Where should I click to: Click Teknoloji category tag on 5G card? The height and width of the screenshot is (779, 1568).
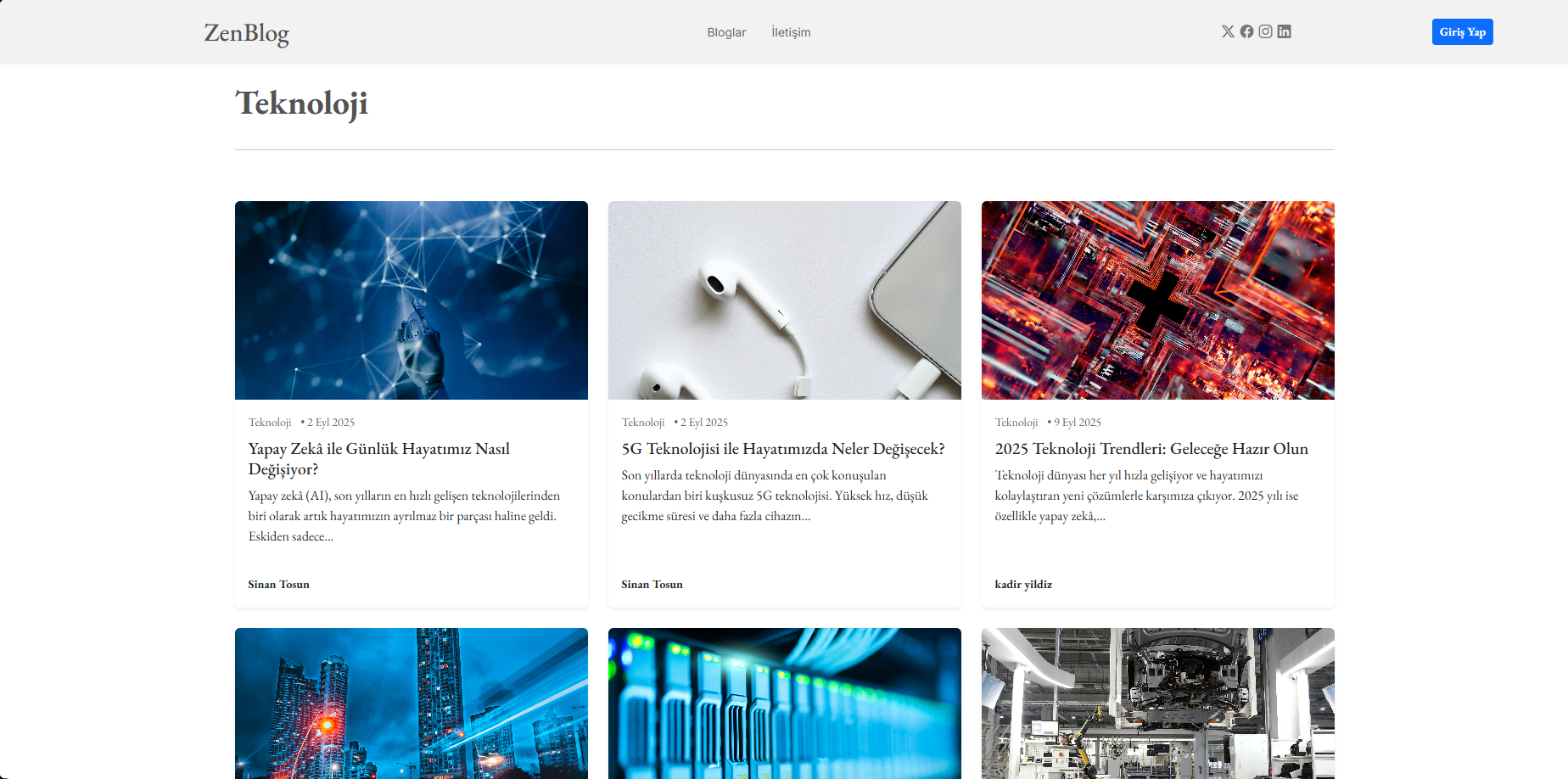tap(643, 423)
